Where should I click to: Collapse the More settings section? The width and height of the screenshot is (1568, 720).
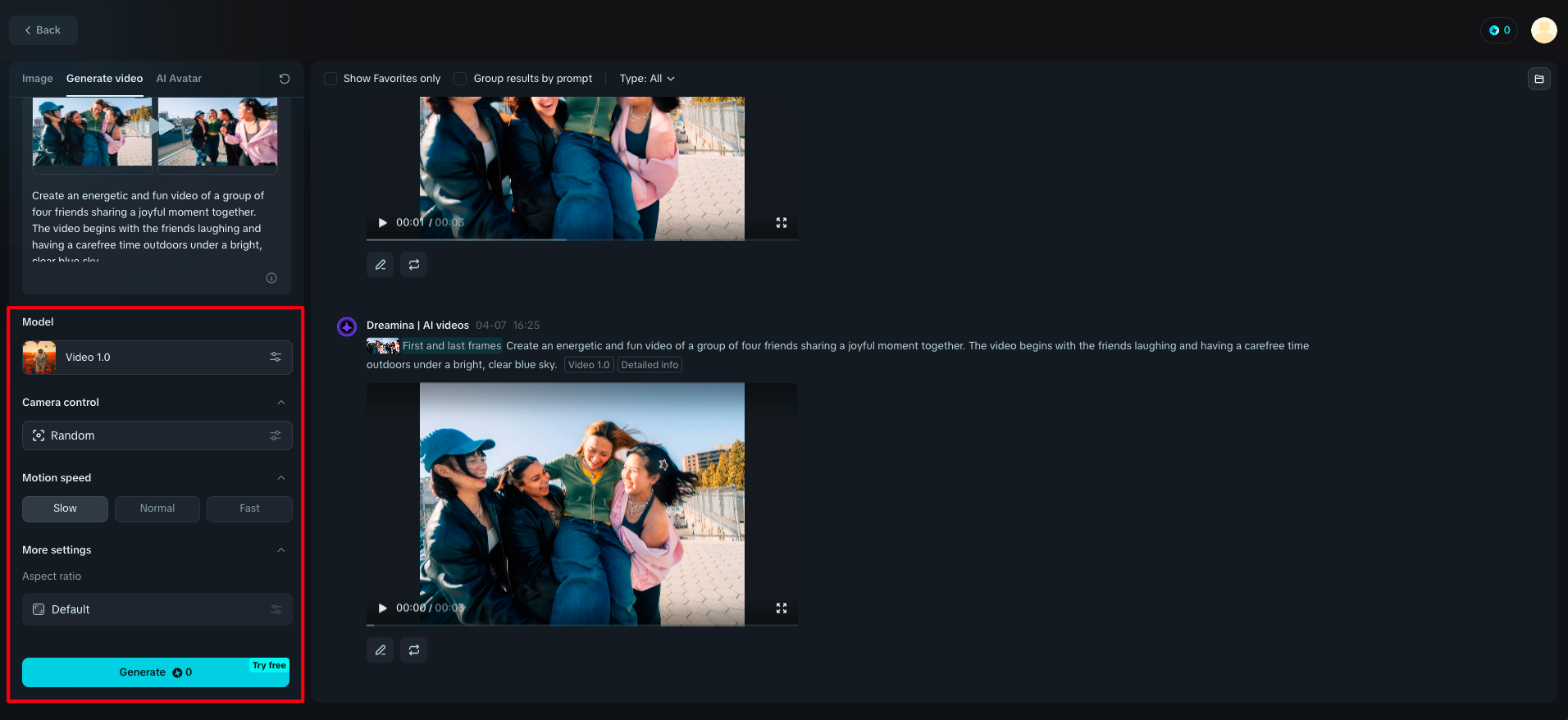tap(281, 550)
